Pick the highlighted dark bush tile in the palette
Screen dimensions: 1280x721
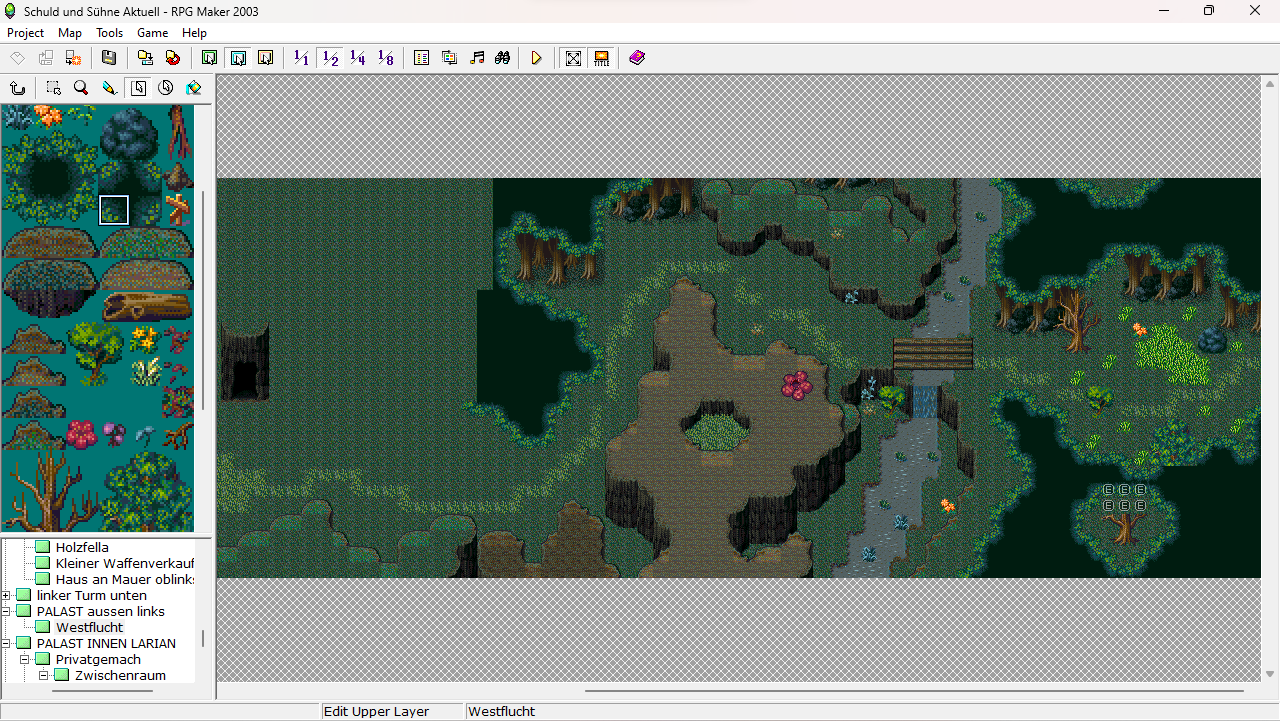[x=114, y=210]
